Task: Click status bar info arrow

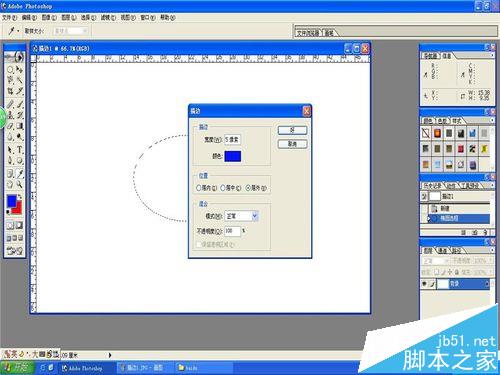Action: click(x=110, y=355)
